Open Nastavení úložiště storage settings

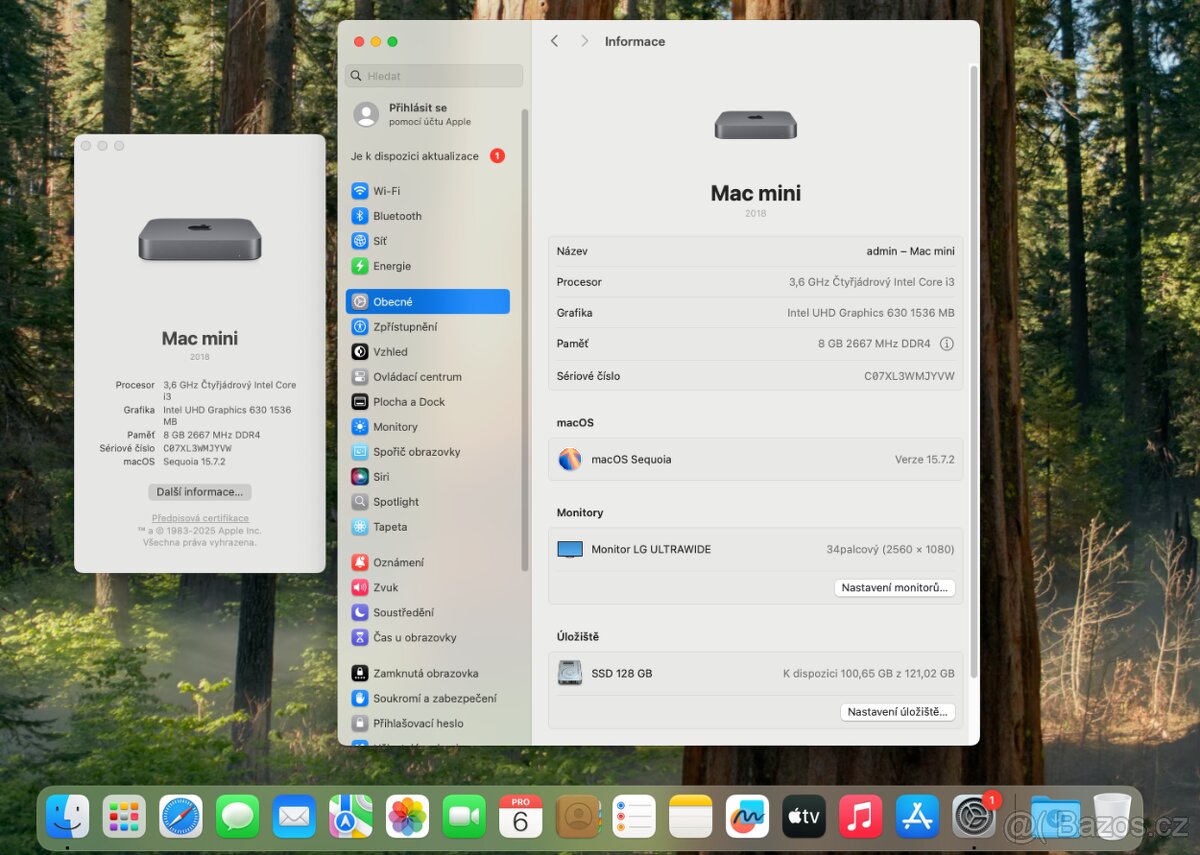coord(897,711)
